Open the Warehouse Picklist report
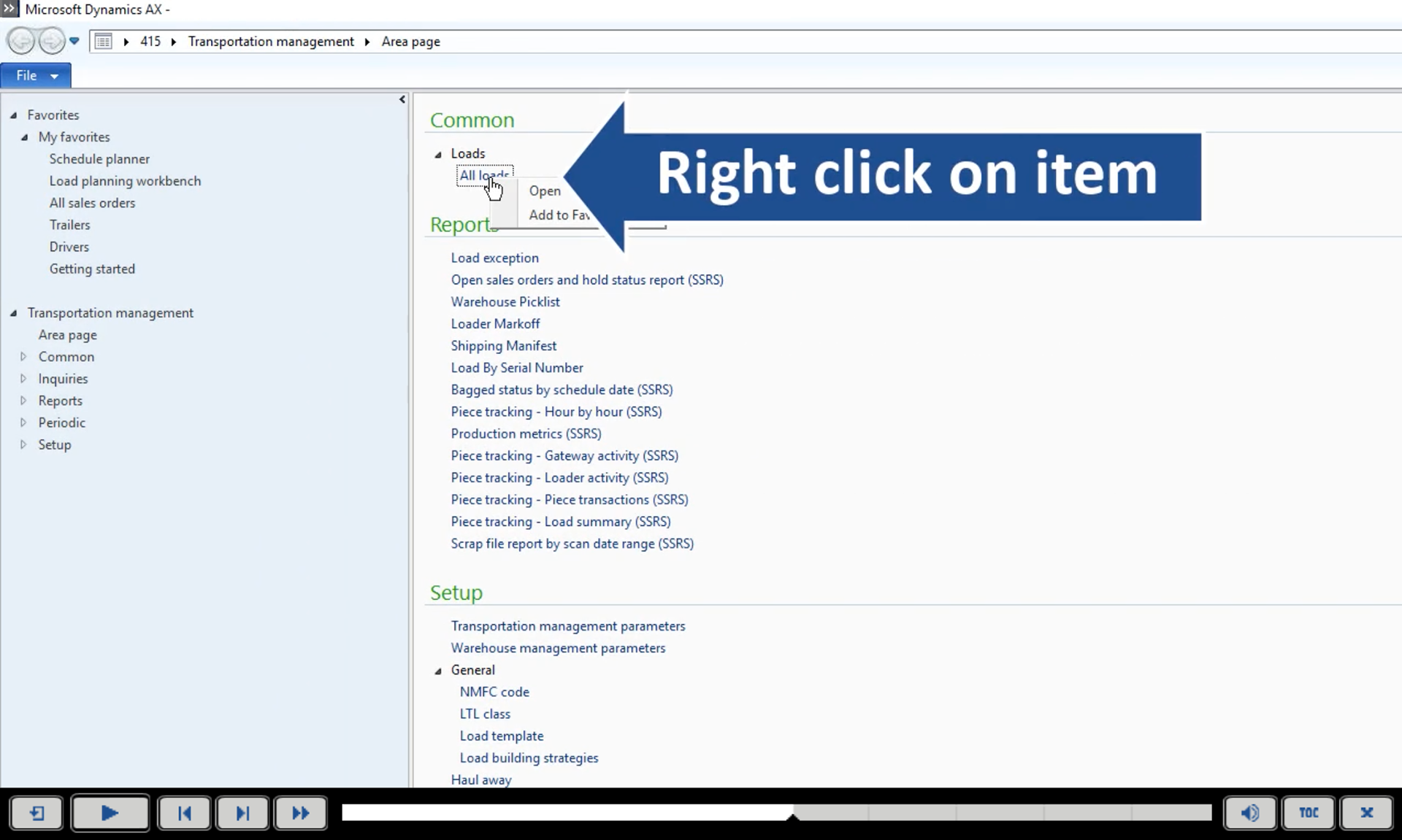1402x840 pixels. tap(505, 301)
